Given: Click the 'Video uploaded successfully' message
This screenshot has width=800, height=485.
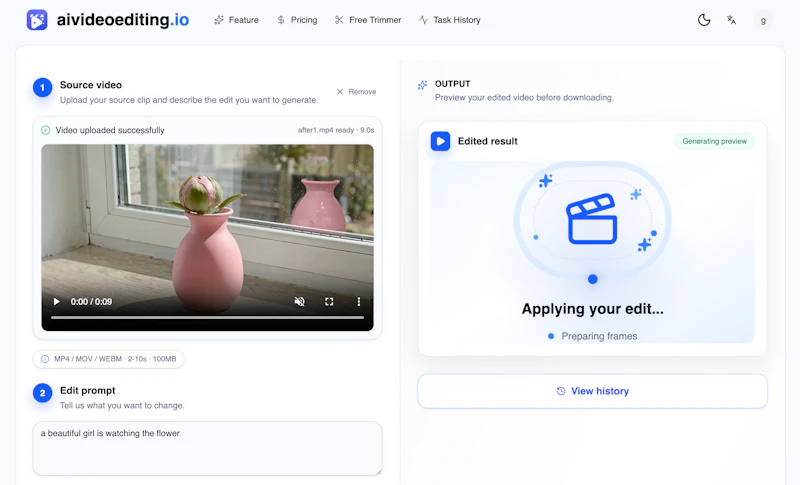Looking at the screenshot, I should coord(110,130).
